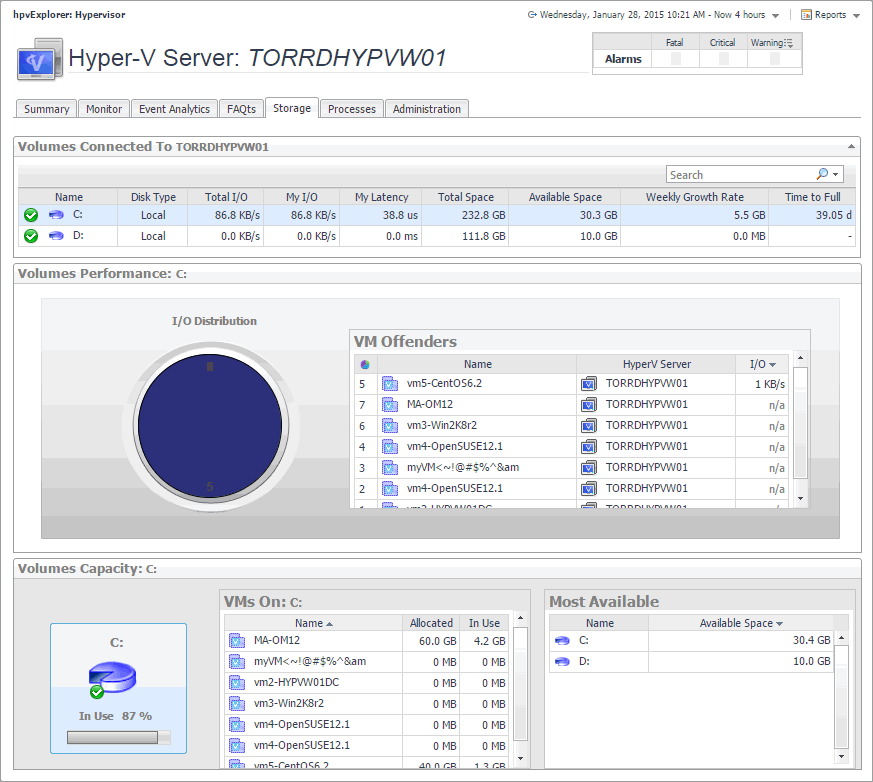This screenshot has width=873, height=782.
Task: Sort volumes by Weekly Growth Rate column
Action: 694,197
